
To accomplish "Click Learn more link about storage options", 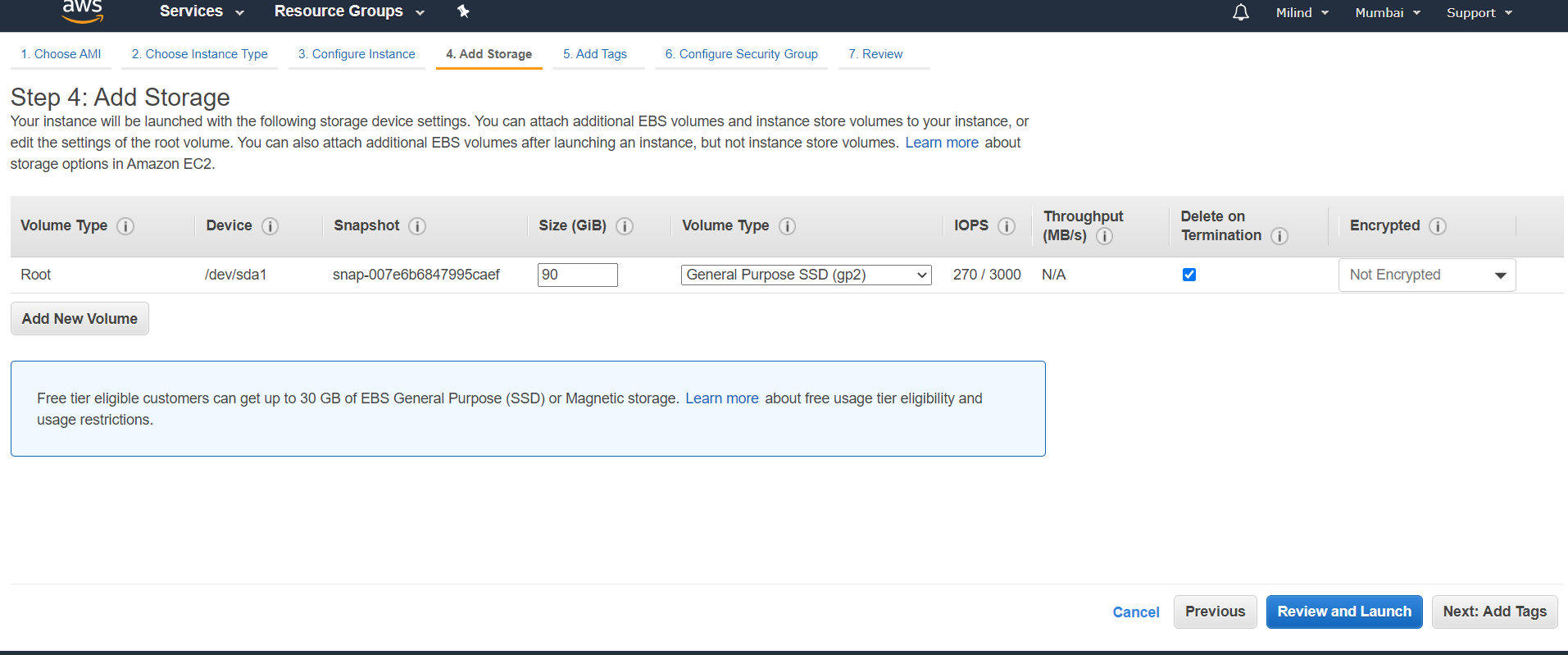I will [x=942, y=143].
